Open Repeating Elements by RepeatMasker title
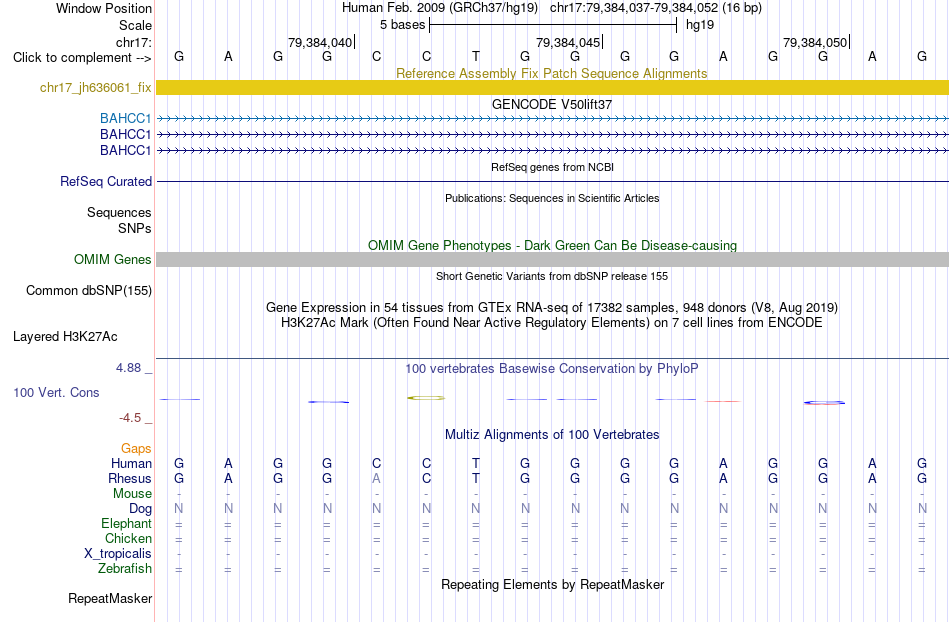The image size is (950, 622). pos(553,584)
